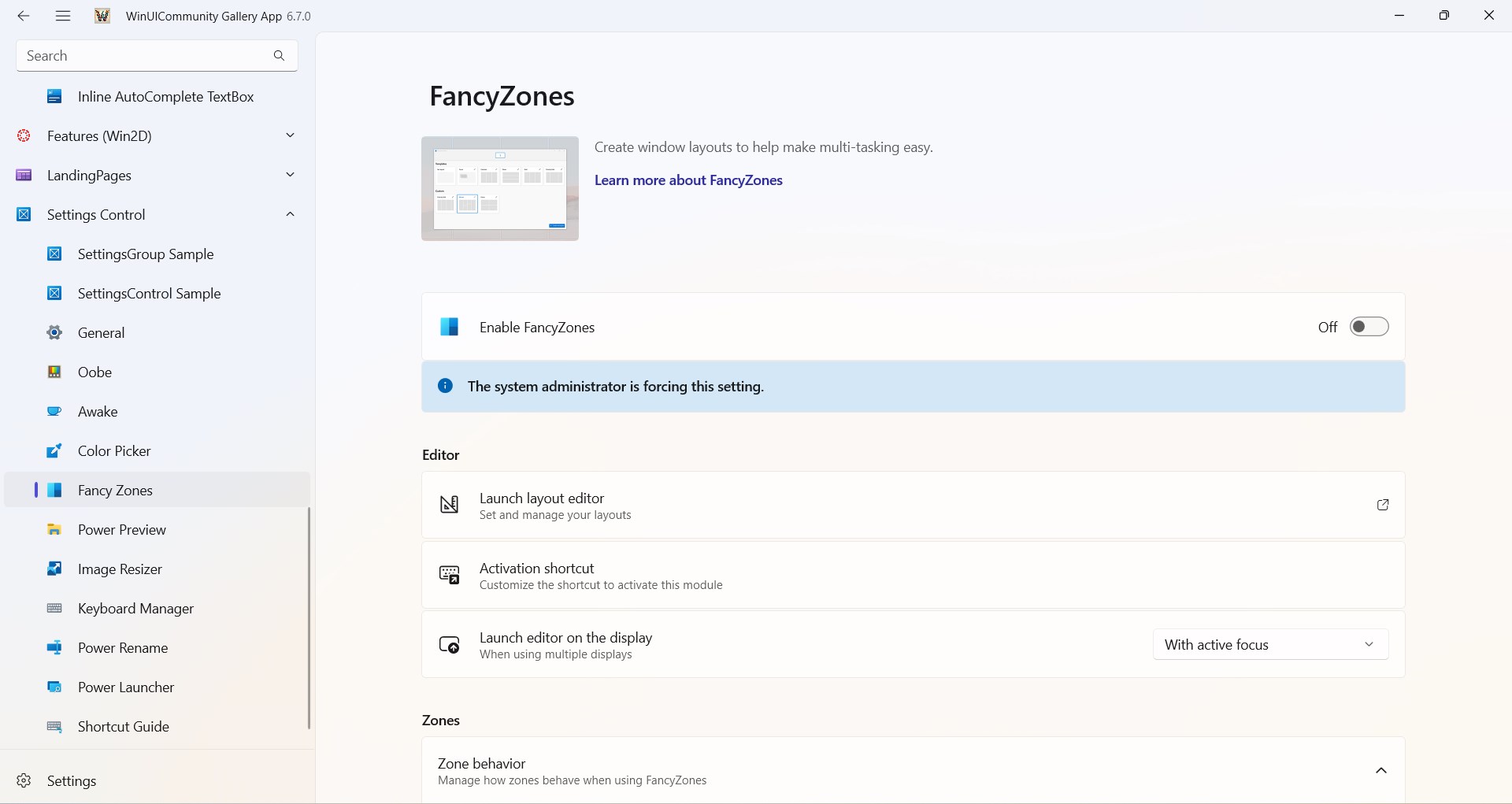
Task: Click the search magnifier icon
Action: (279, 56)
